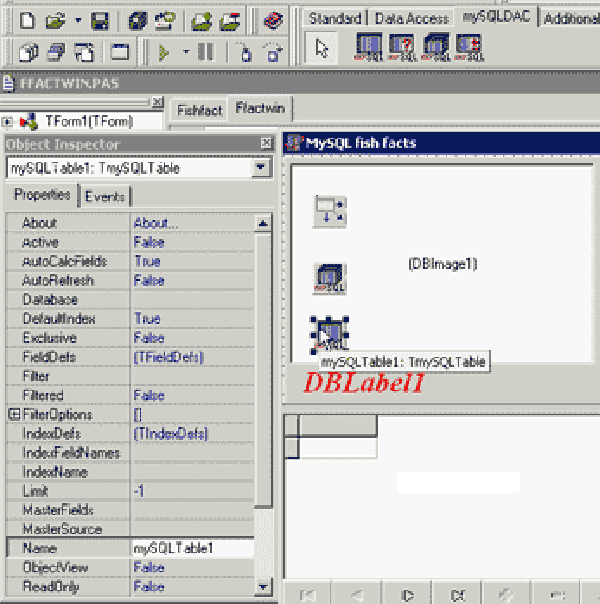600x604 pixels.
Task: Select the ReadOnly property row
Action: coord(130,586)
